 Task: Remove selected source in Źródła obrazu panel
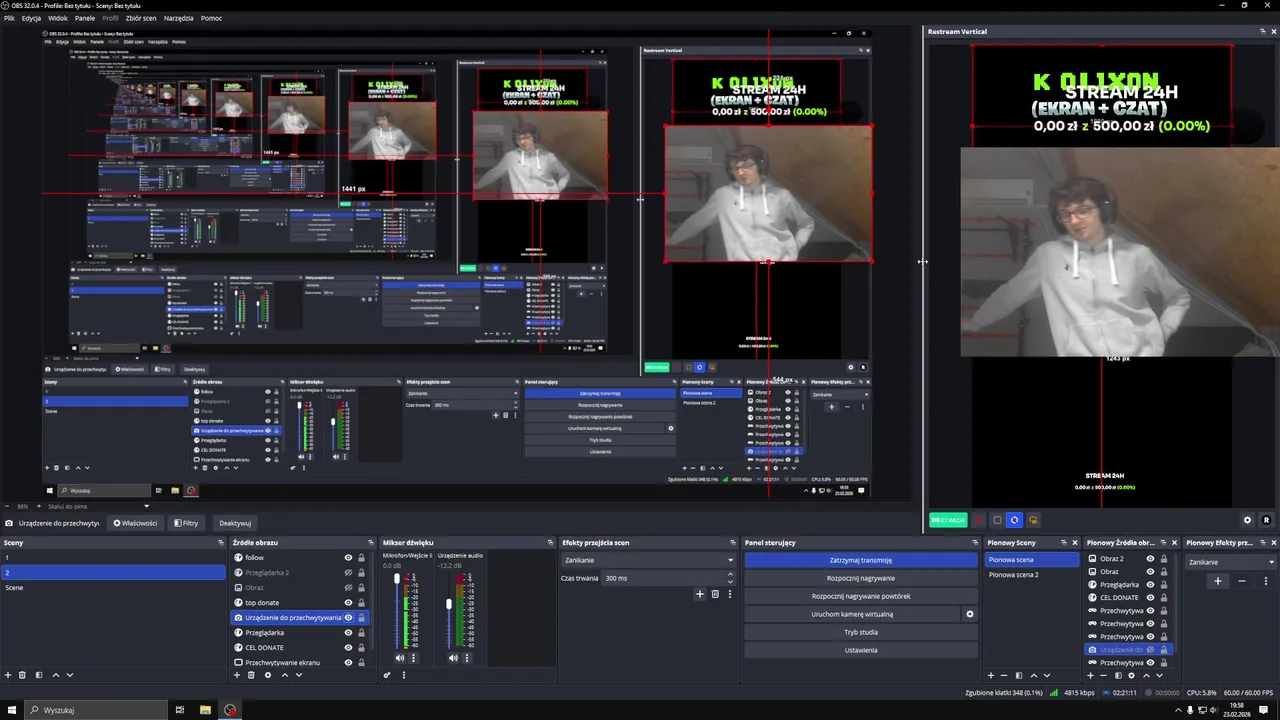click(x=251, y=675)
